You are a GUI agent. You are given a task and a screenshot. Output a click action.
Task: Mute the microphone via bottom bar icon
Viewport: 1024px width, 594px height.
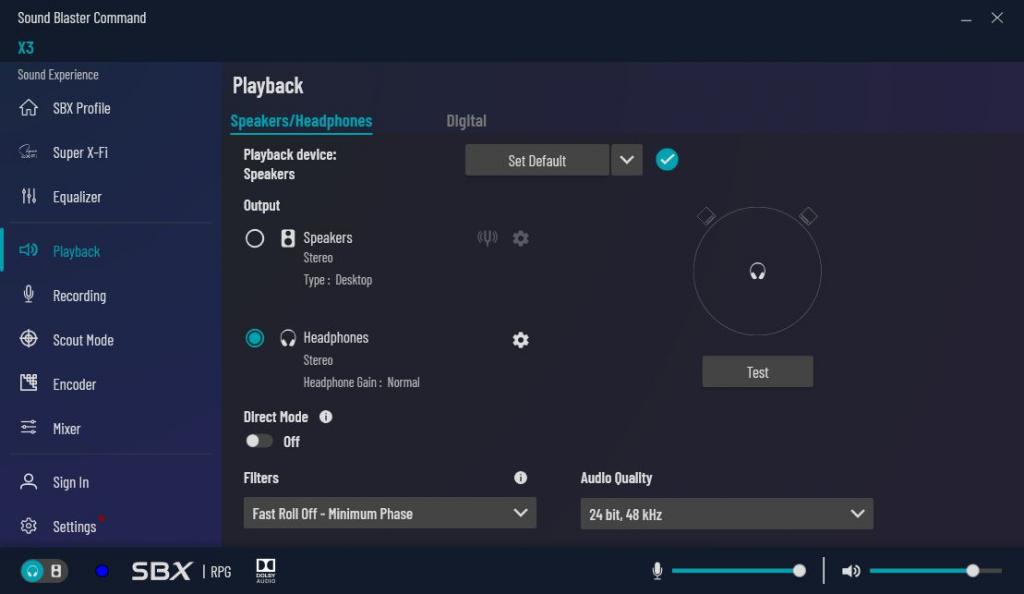pyautogui.click(x=657, y=571)
